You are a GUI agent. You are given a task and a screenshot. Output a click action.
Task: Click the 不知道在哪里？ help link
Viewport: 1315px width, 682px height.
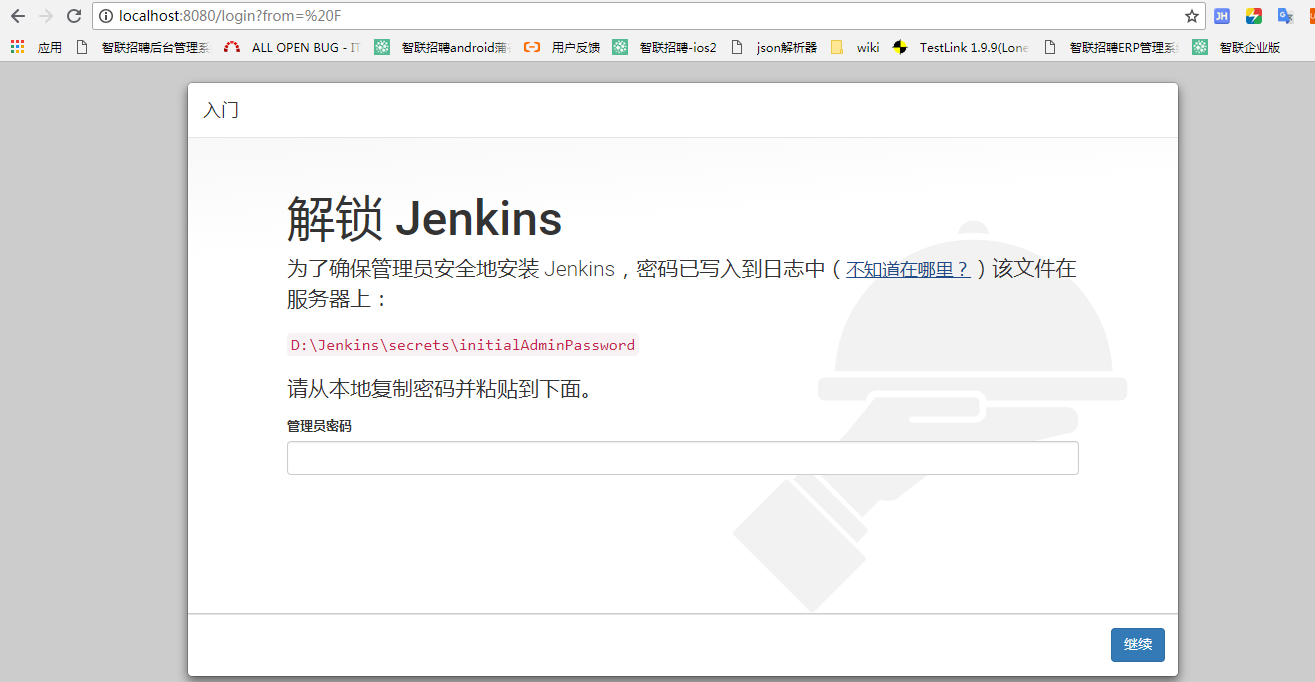click(x=908, y=269)
